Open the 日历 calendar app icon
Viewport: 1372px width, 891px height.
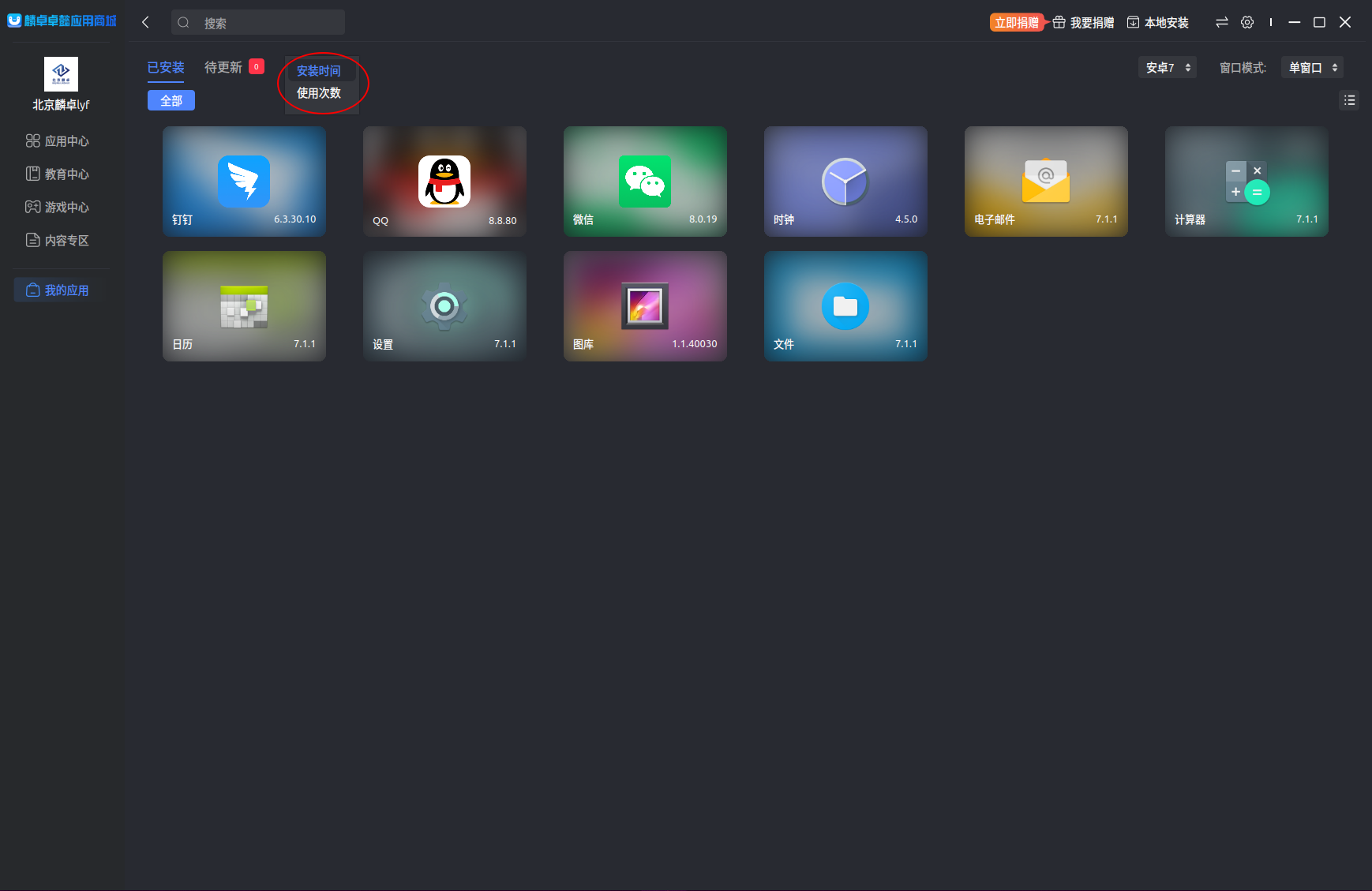tap(244, 306)
